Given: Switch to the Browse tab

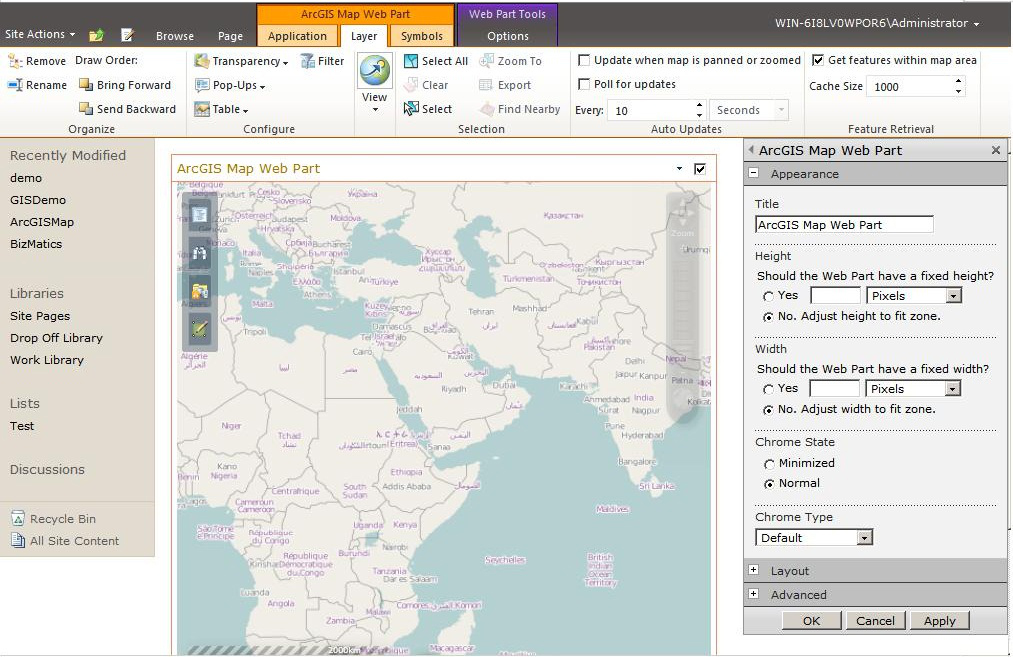Looking at the screenshot, I should [x=174, y=36].
